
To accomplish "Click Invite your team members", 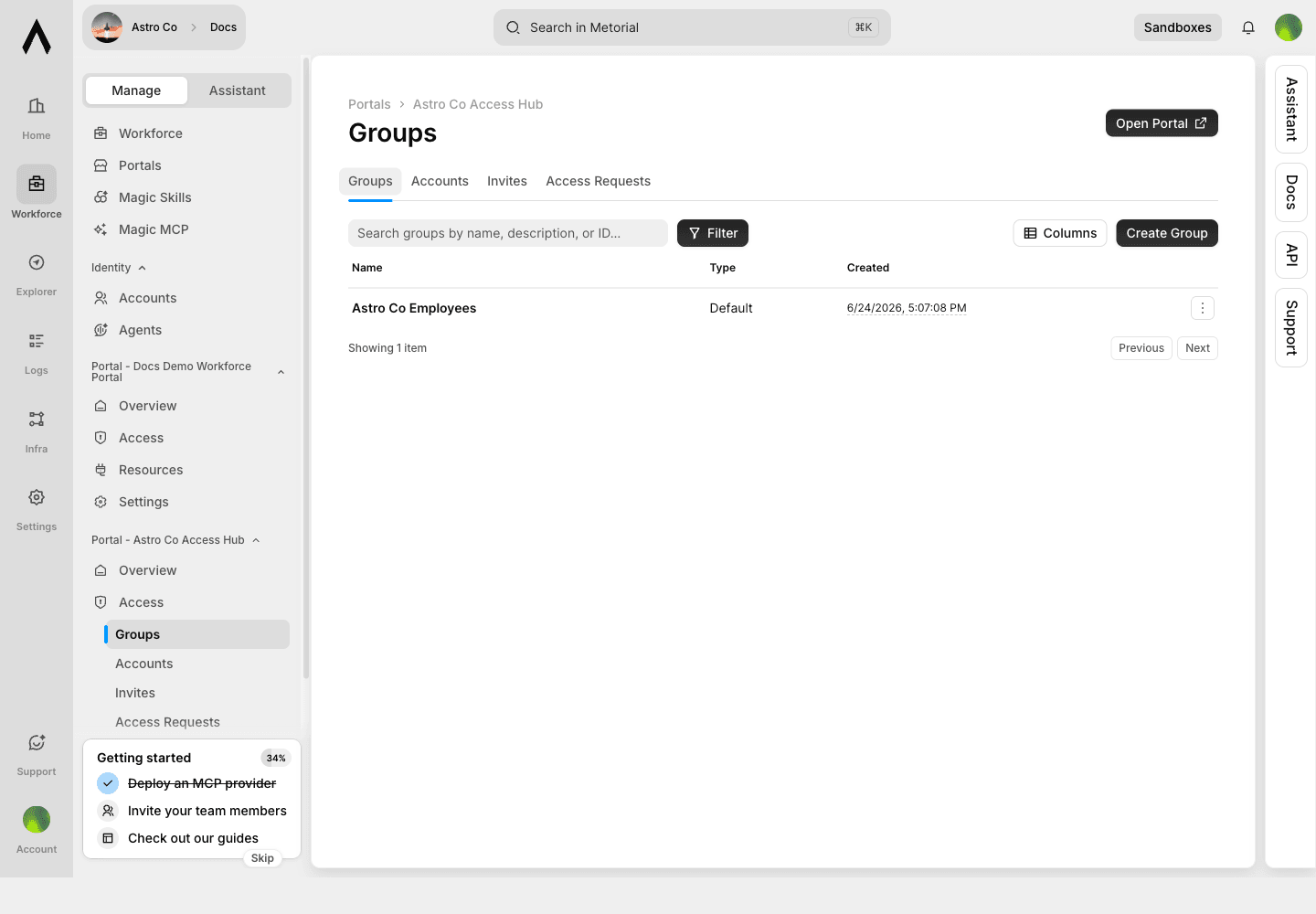I will pos(192,811).
